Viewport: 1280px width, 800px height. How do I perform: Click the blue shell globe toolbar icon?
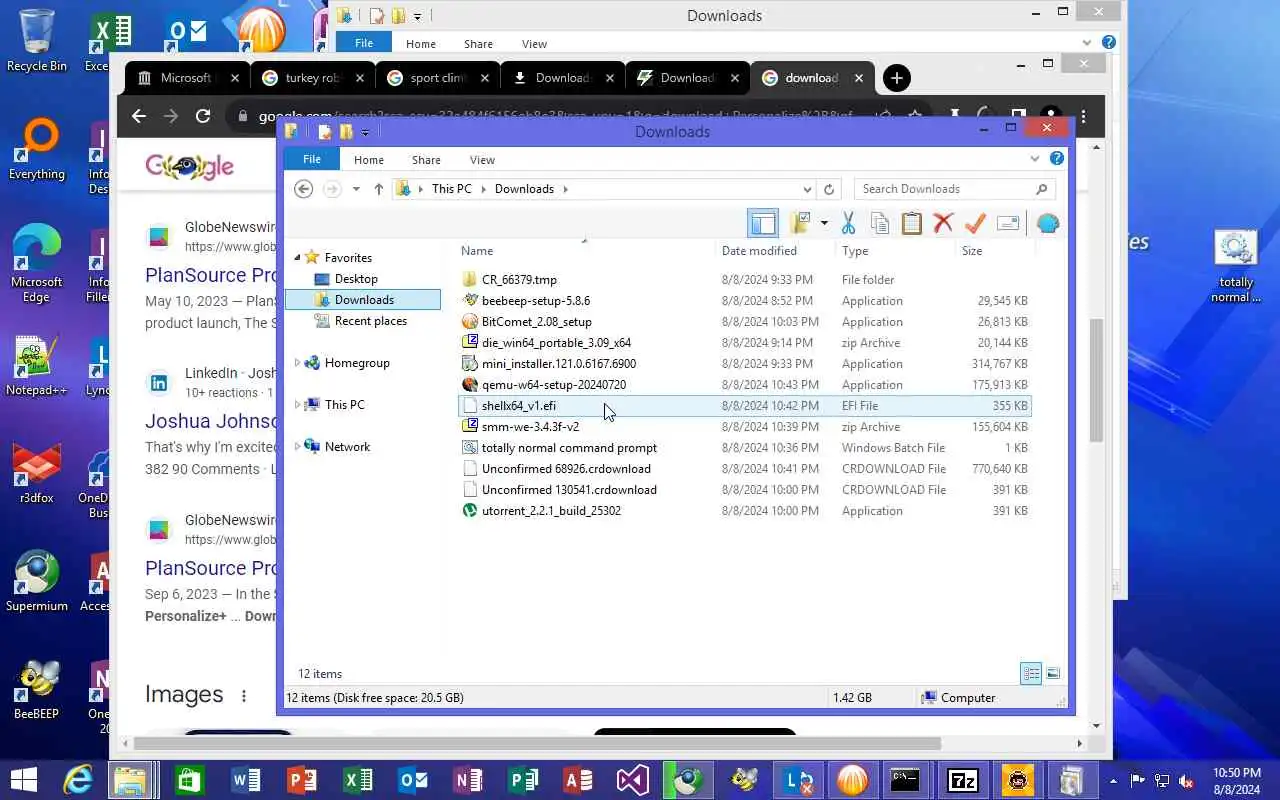(x=1047, y=223)
